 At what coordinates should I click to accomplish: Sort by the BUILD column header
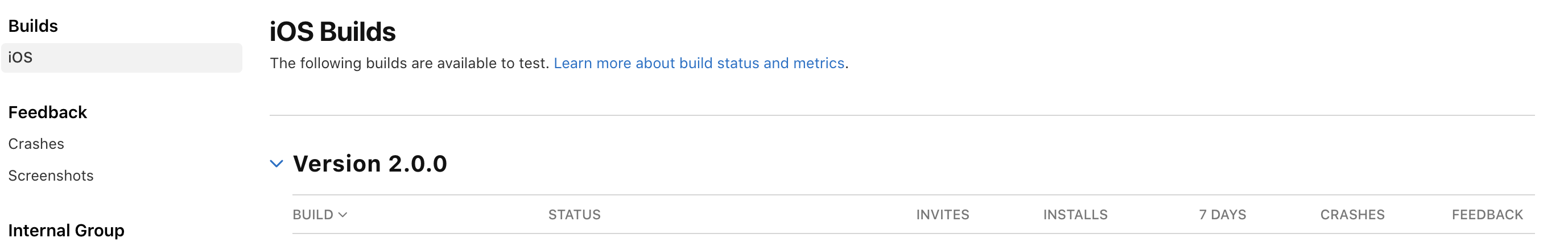point(313,215)
